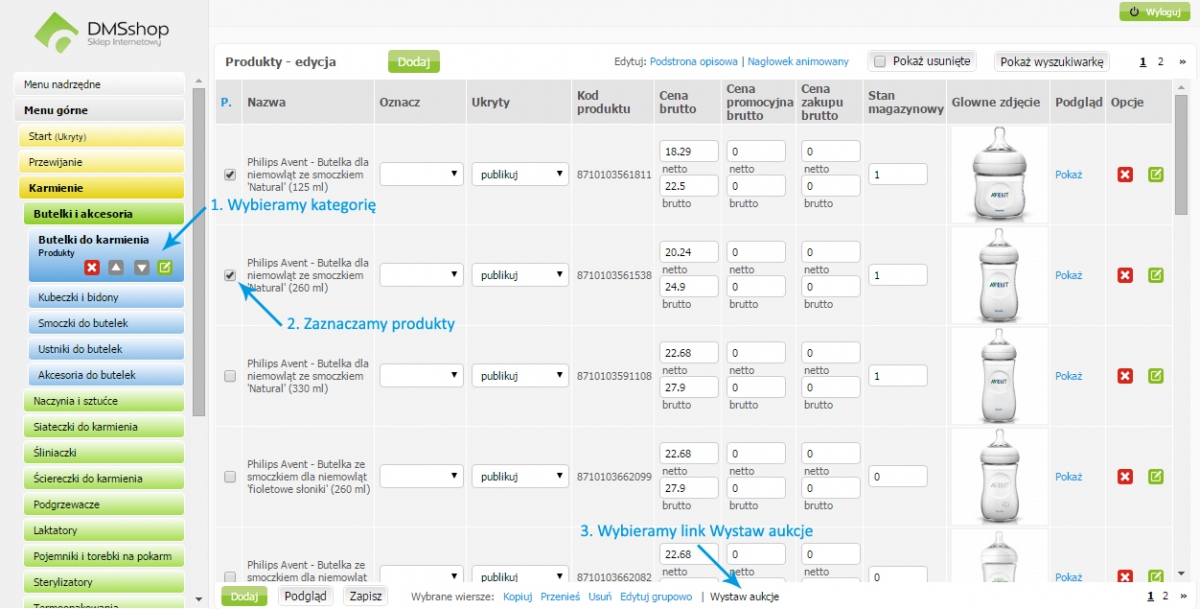Viewport: 1200px width, 609px height.
Task: Open Laktatory category
Action: click(104, 530)
